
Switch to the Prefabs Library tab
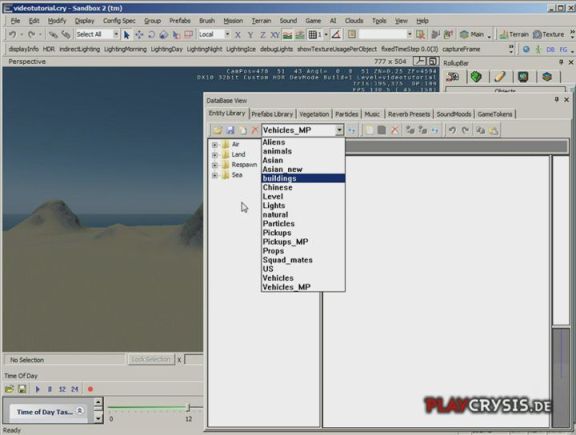point(272,114)
